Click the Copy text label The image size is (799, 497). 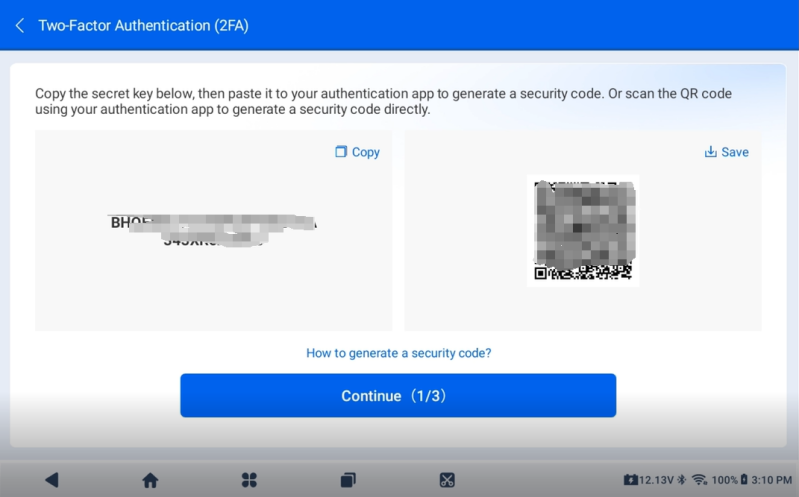click(366, 152)
